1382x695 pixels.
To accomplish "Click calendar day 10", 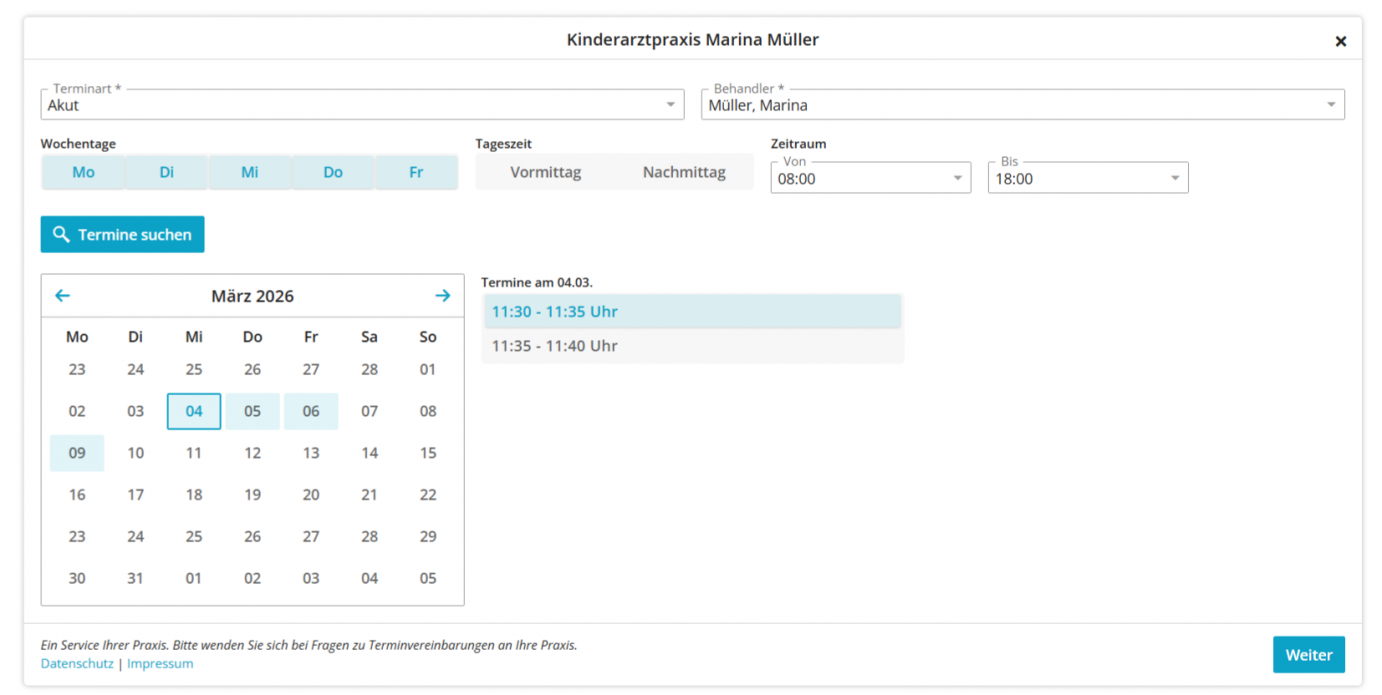I will point(136,453).
